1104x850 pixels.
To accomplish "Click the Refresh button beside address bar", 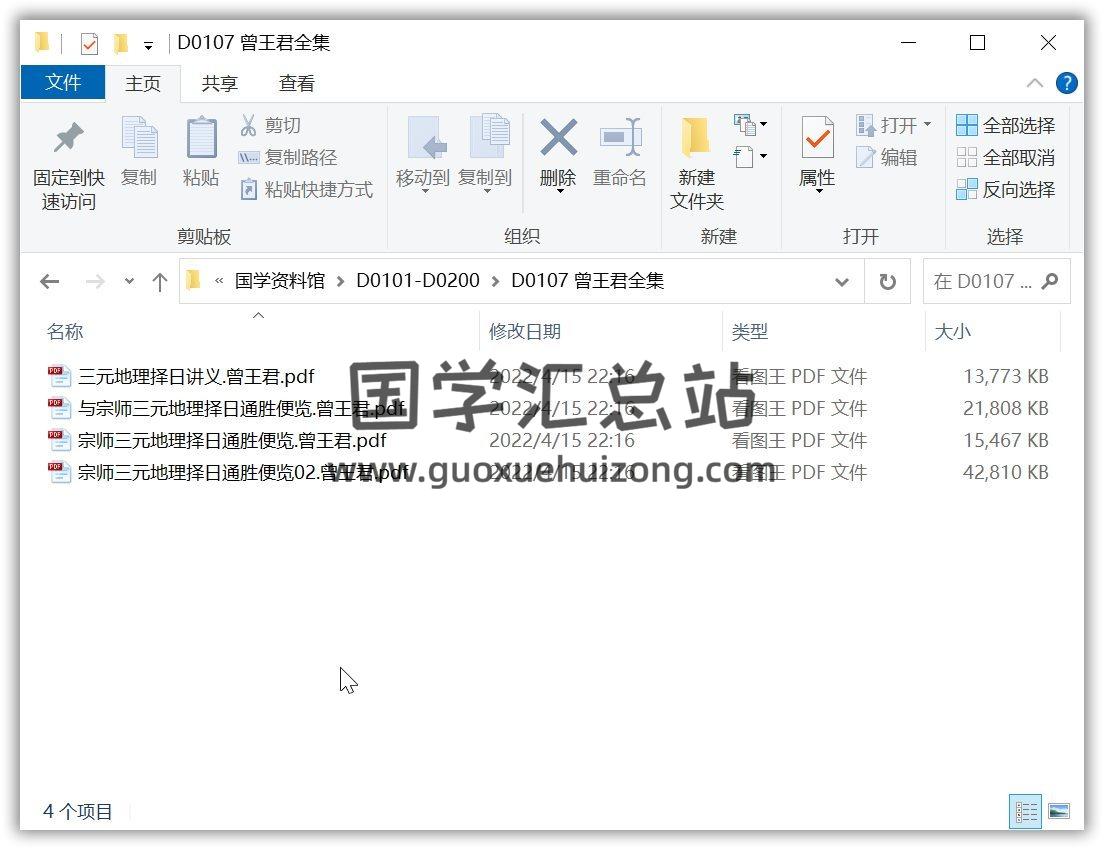I will click(887, 282).
